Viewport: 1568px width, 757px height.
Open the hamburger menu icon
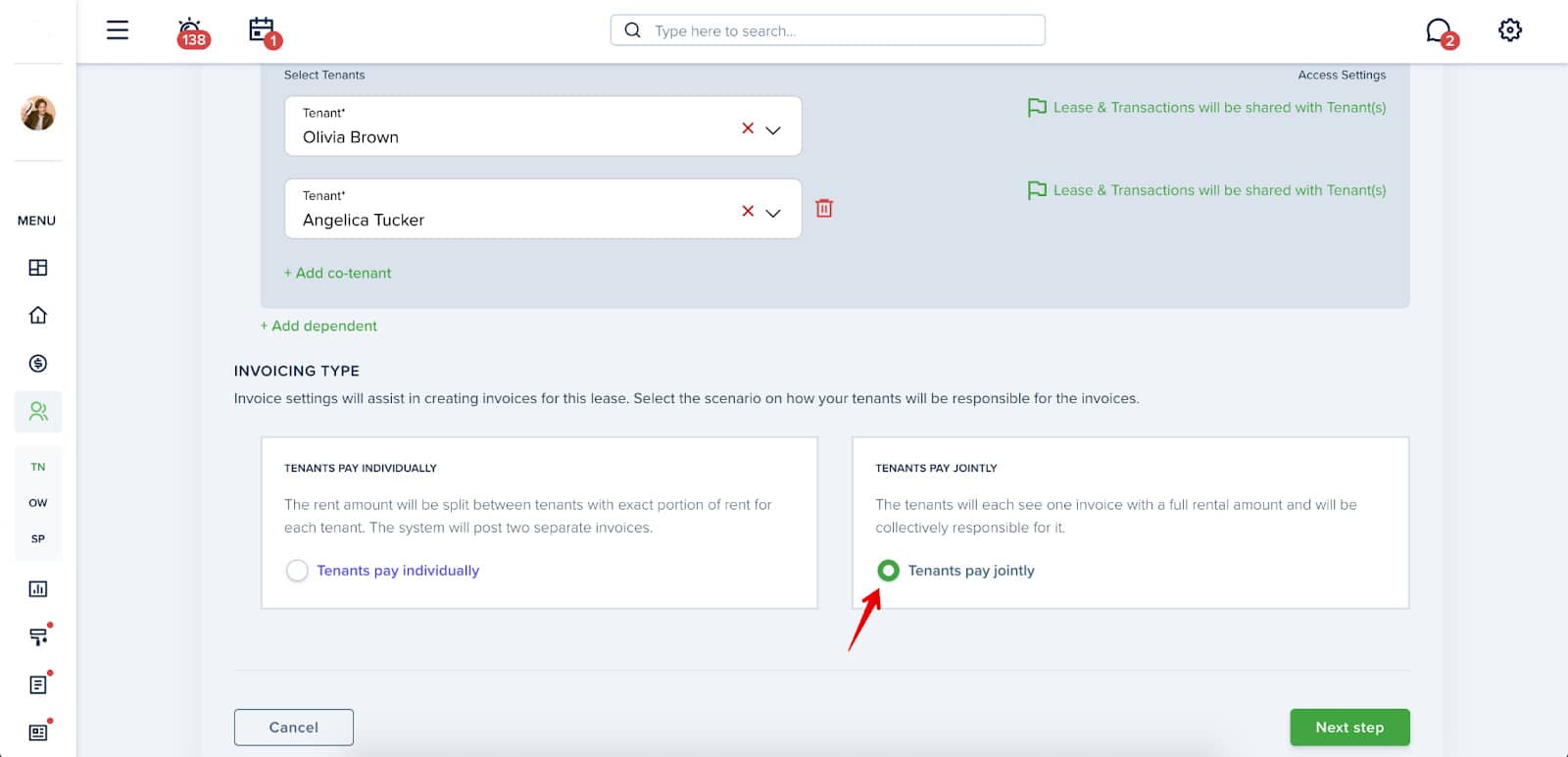[x=118, y=30]
